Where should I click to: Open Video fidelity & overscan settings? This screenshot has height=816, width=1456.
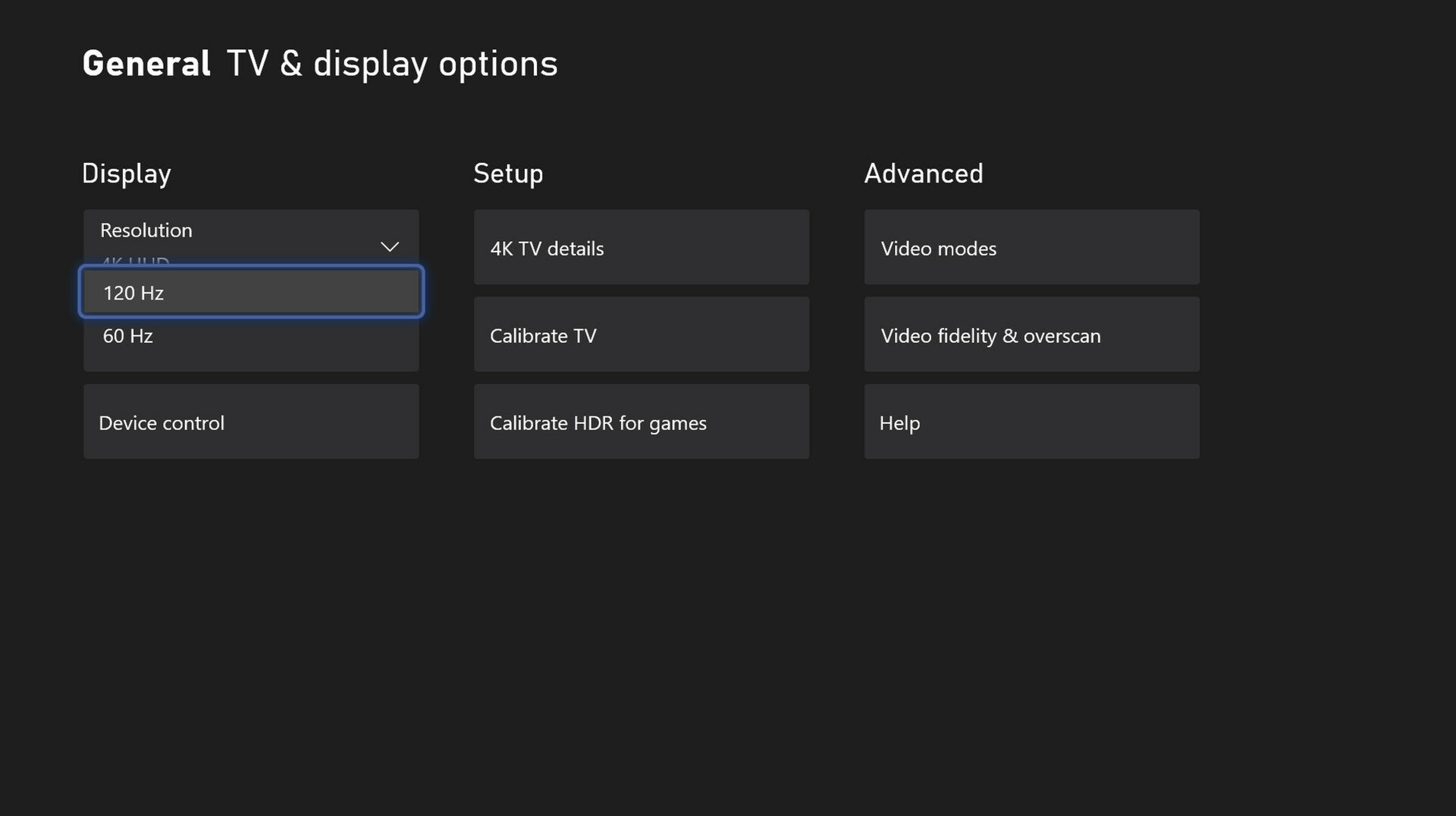(x=1032, y=334)
